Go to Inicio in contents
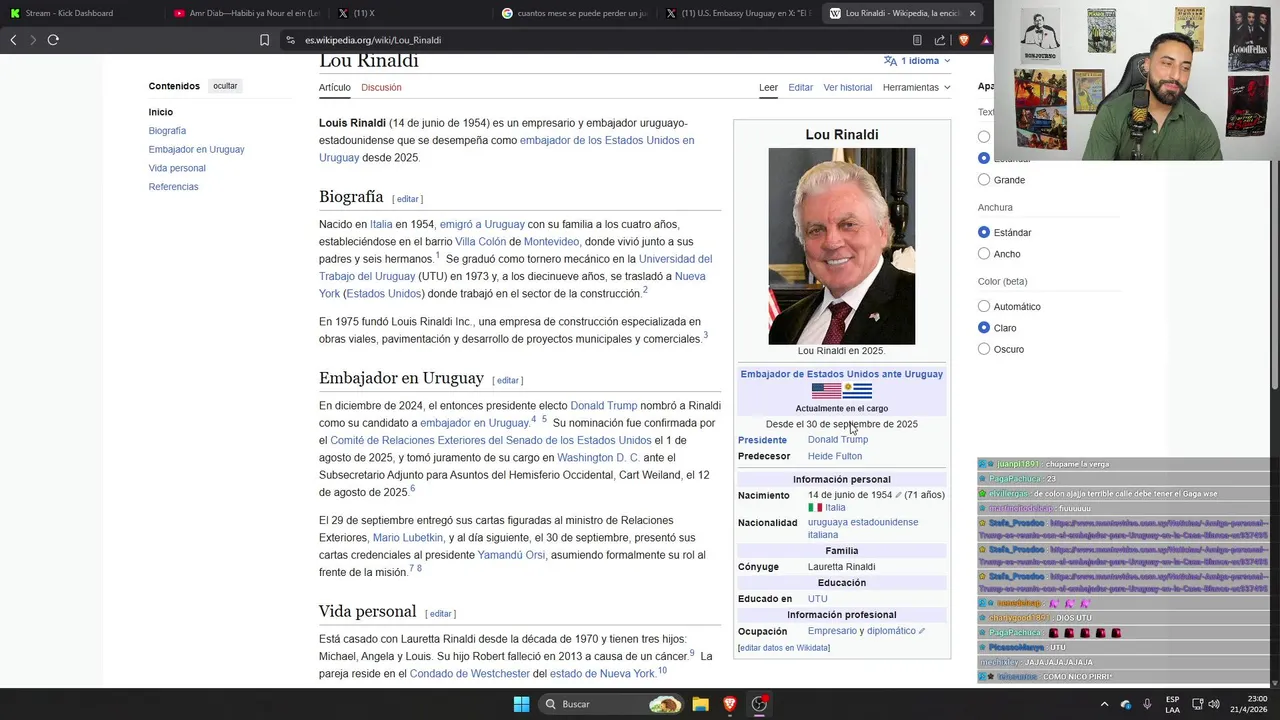1280x720 pixels. click(x=161, y=112)
